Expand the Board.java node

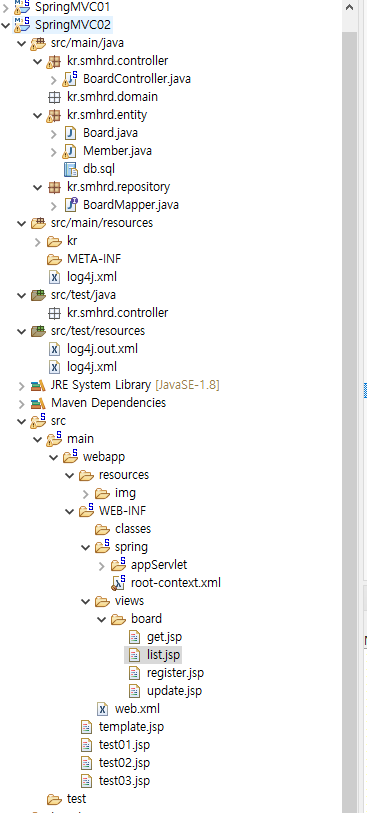coord(54,133)
